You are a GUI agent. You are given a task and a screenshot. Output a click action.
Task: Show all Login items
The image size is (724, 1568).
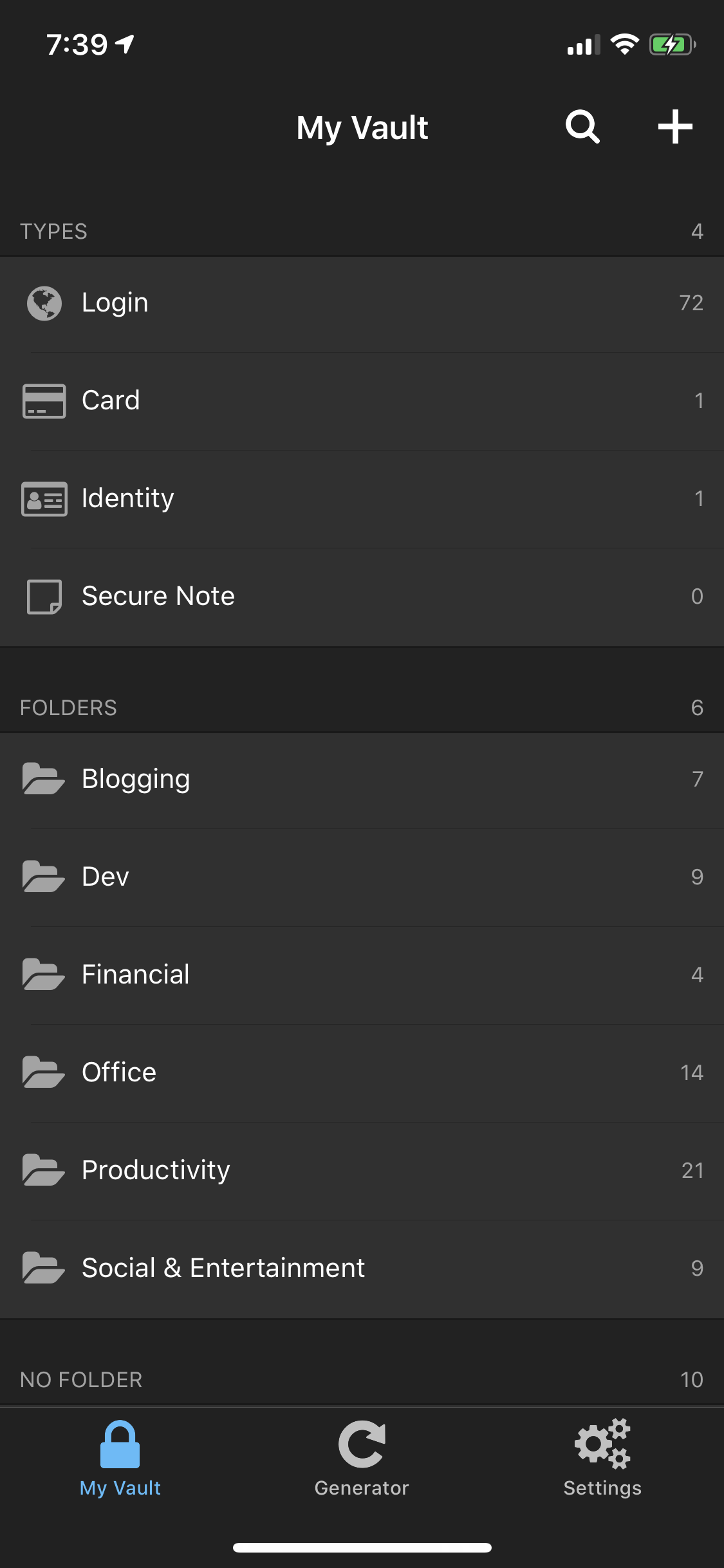coord(115,303)
